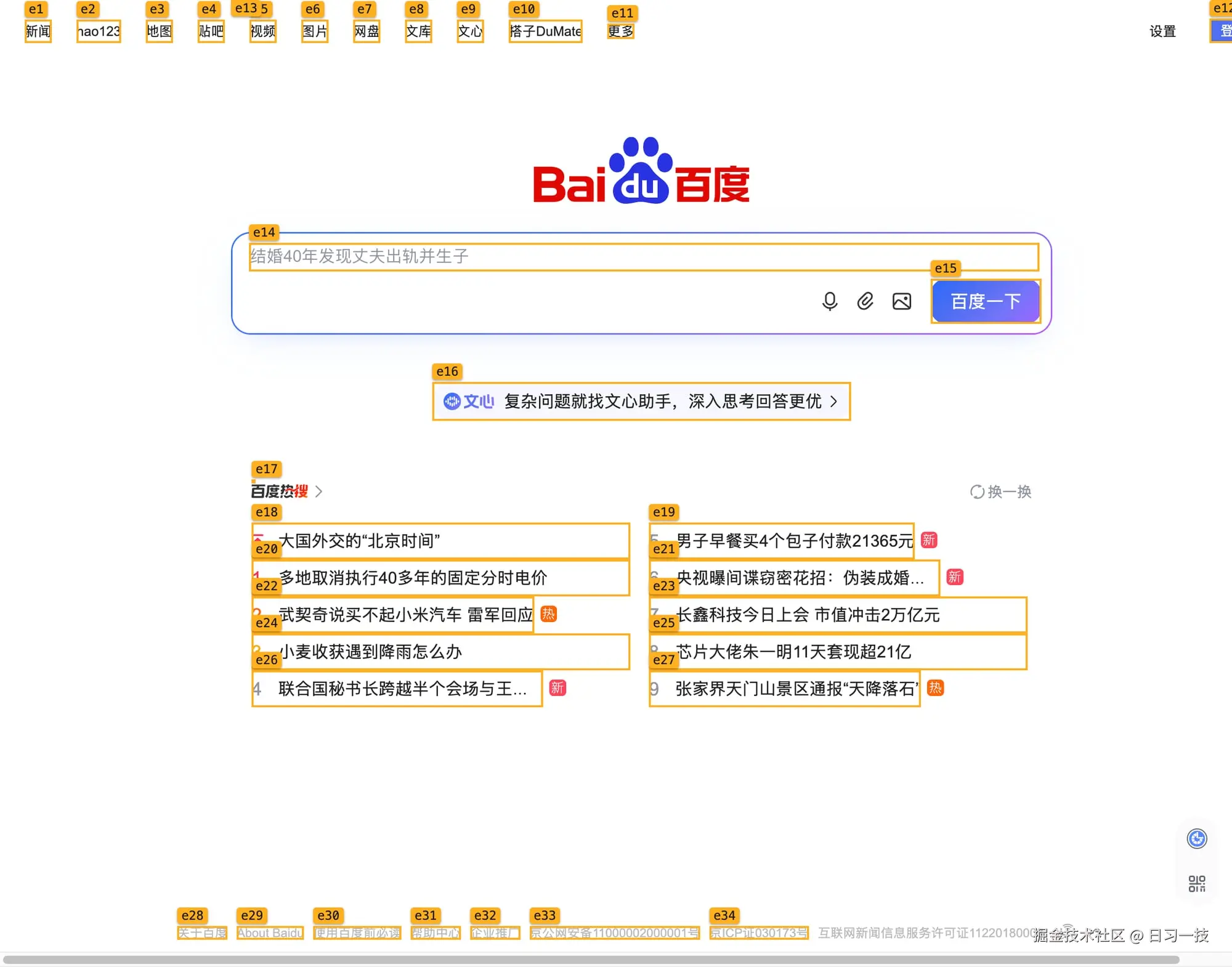Click the QR code icon at bottom right
This screenshot has height=967, width=1232.
click(1197, 884)
